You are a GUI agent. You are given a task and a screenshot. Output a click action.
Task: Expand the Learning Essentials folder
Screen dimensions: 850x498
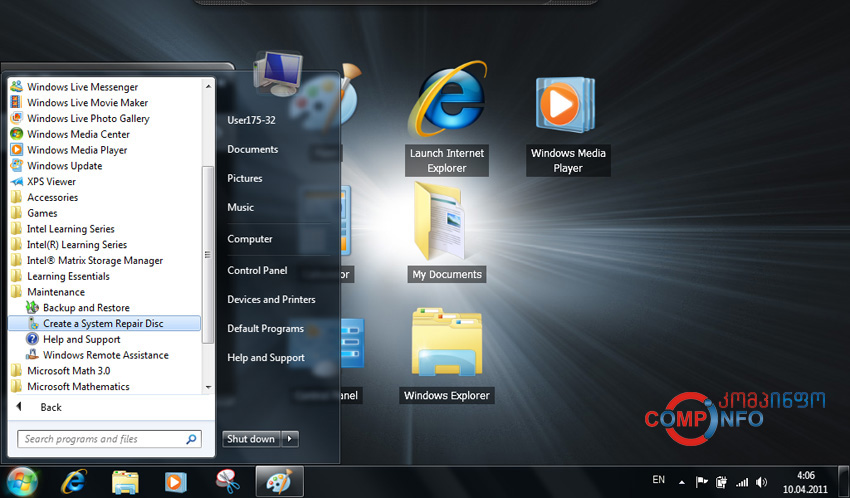click(68, 276)
